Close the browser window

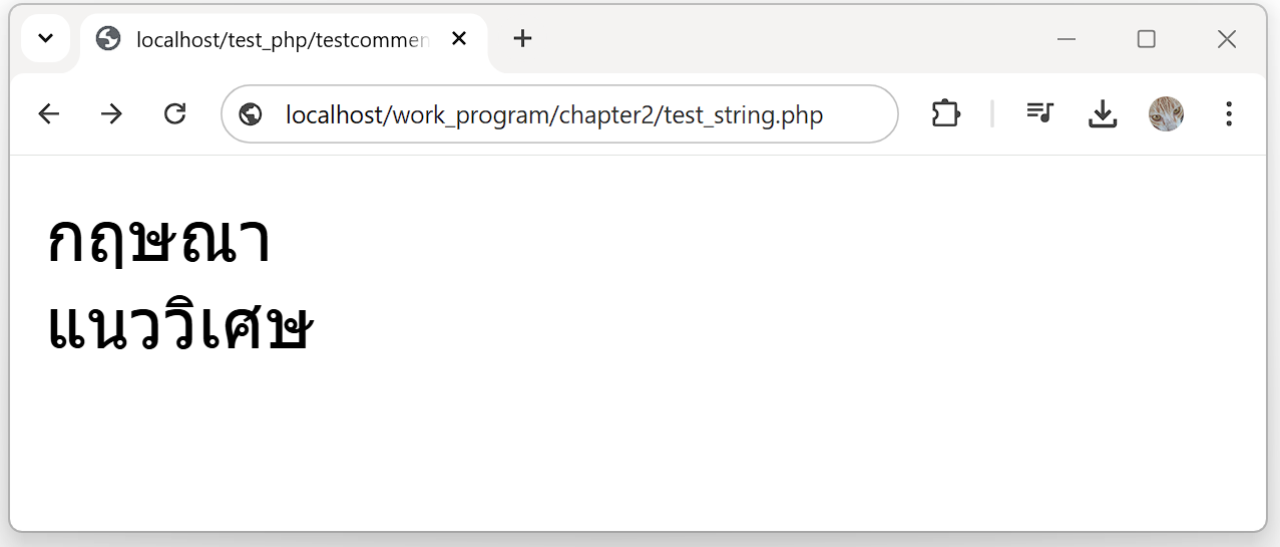pyautogui.click(x=1226, y=39)
